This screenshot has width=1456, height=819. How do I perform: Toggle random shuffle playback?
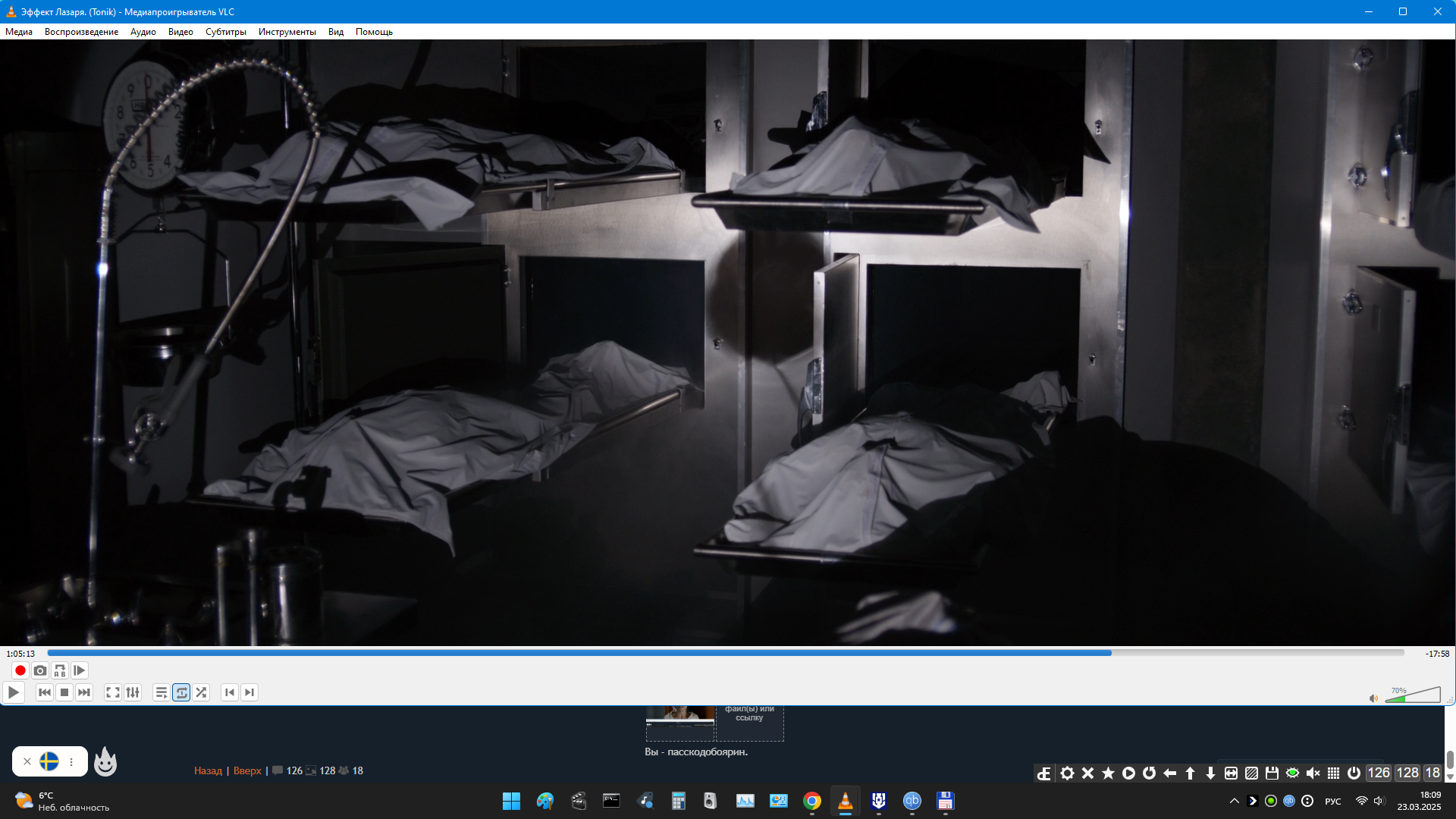click(201, 692)
